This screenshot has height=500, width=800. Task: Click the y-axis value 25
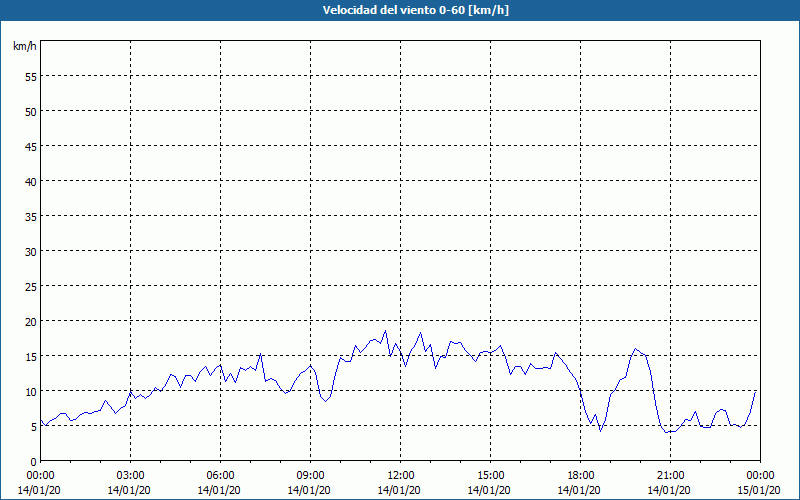coord(31,286)
